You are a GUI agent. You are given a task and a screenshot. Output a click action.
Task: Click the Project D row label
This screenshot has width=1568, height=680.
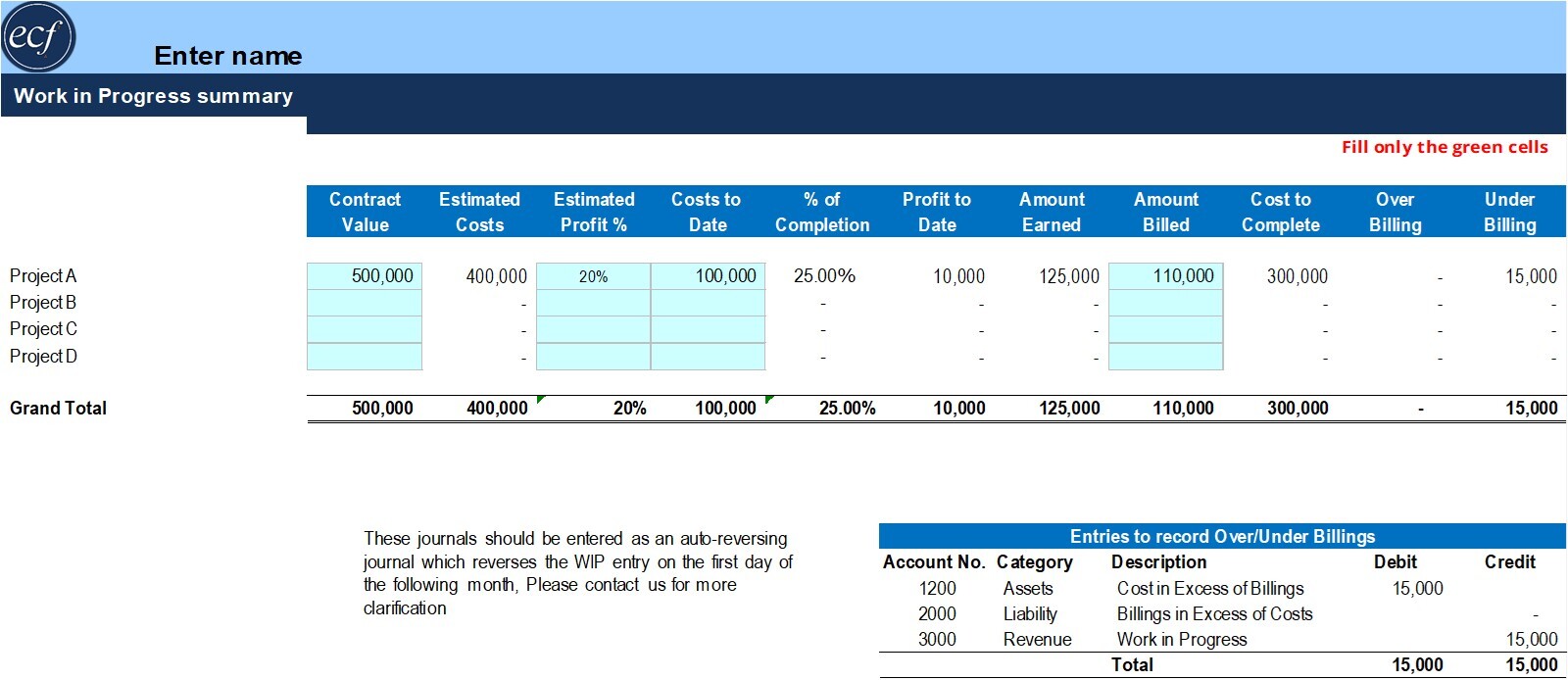pos(43,357)
